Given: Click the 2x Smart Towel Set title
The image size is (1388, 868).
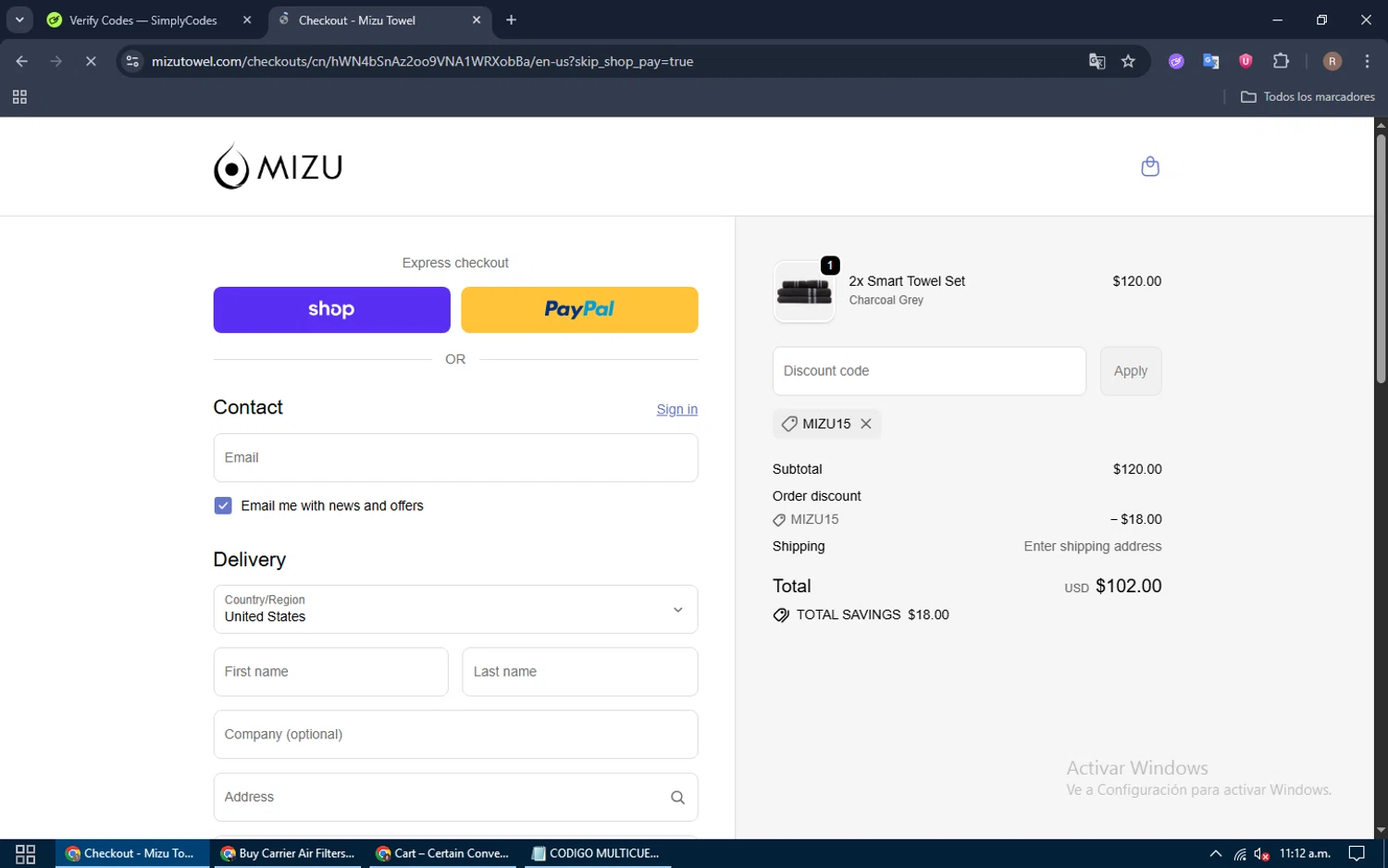Looking at the screenshot, I should [x=907, y=281].
